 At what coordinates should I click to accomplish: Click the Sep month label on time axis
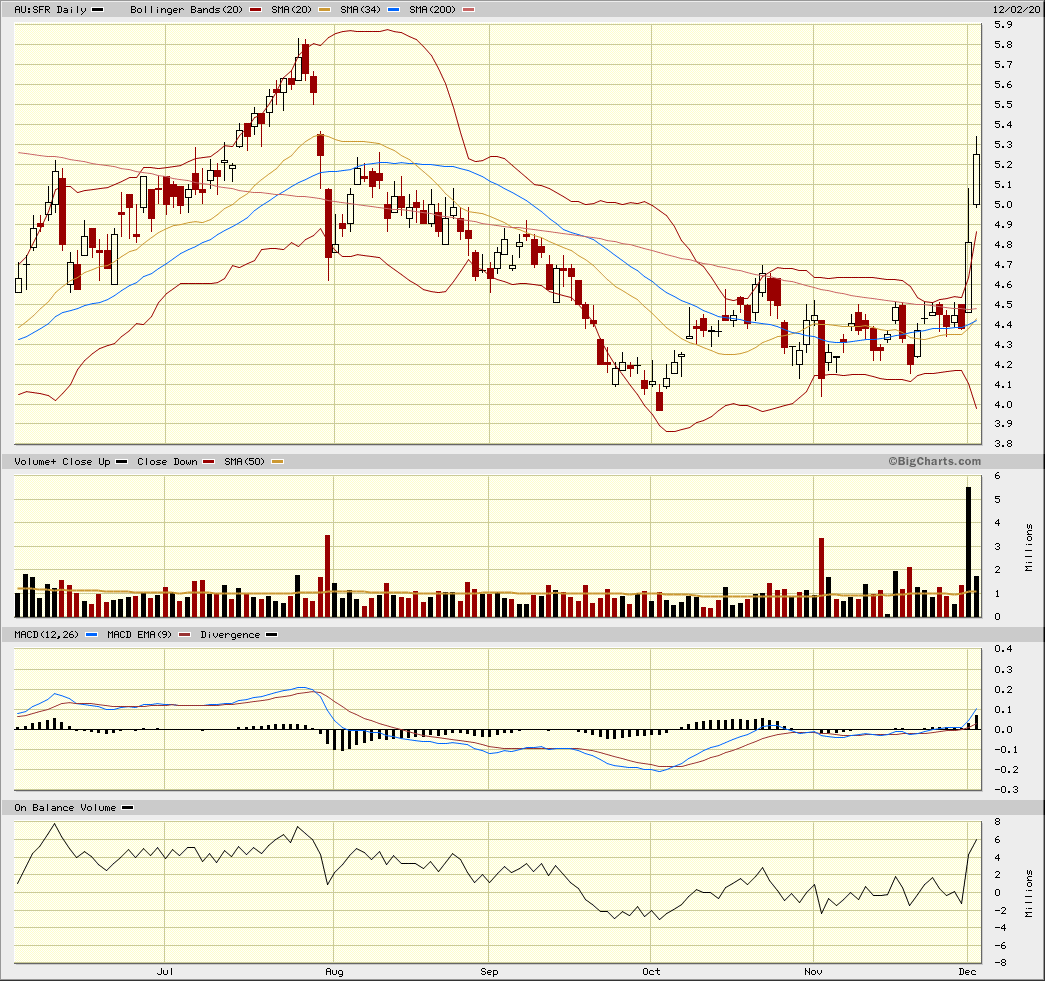tap(489, 972)
